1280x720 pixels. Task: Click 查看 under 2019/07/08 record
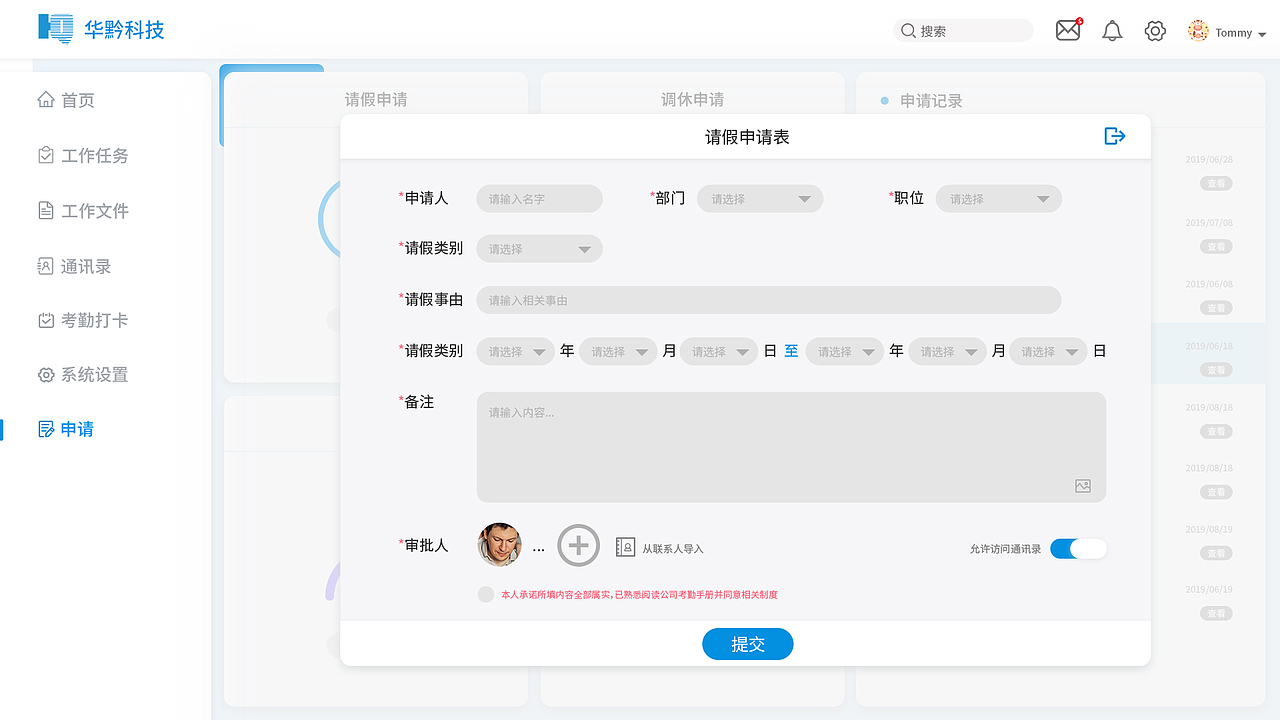[x=1216, y=247]
